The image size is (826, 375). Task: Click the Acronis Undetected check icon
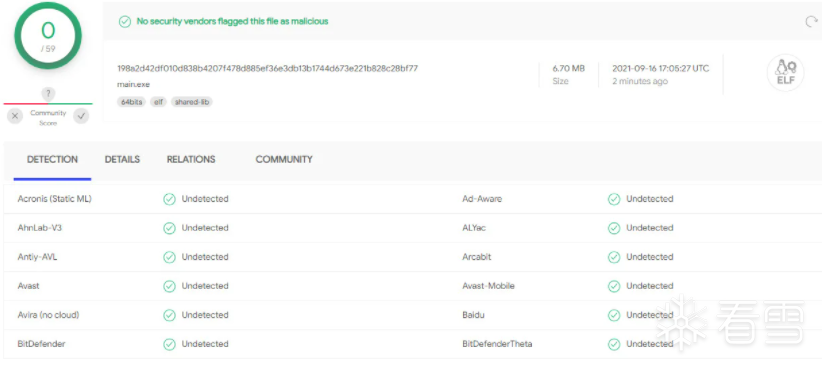tap(169, 199)
